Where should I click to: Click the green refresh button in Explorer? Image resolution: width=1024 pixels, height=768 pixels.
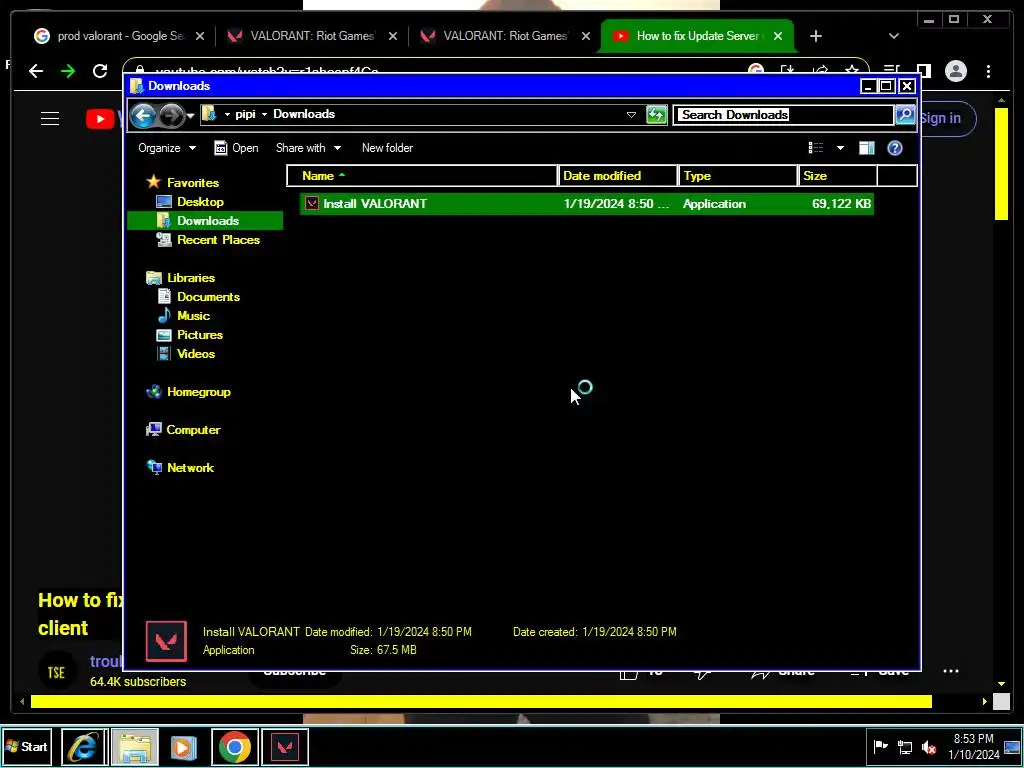[x=656, y=115]
